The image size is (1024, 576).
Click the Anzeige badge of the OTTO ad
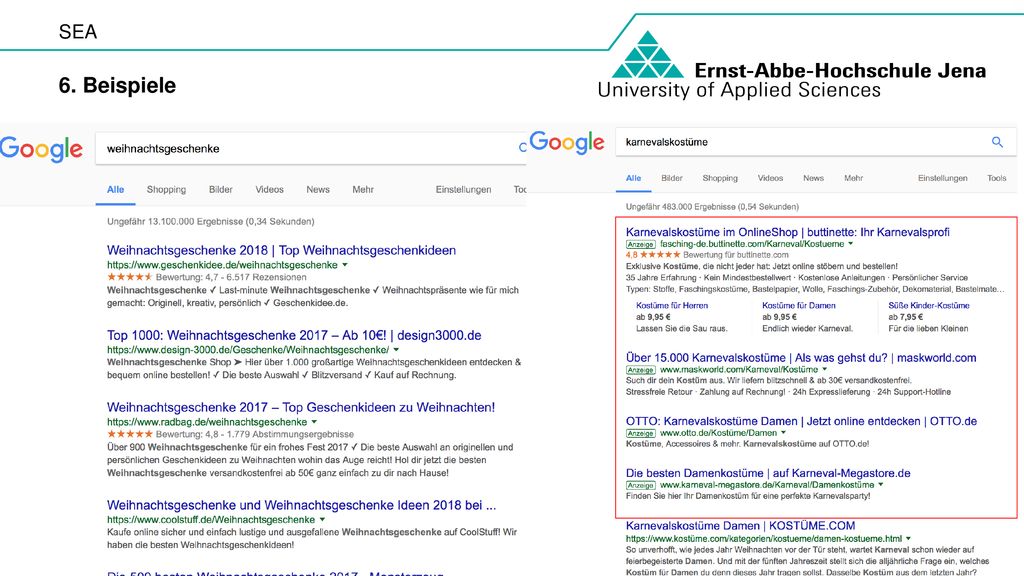pos(641,433)
